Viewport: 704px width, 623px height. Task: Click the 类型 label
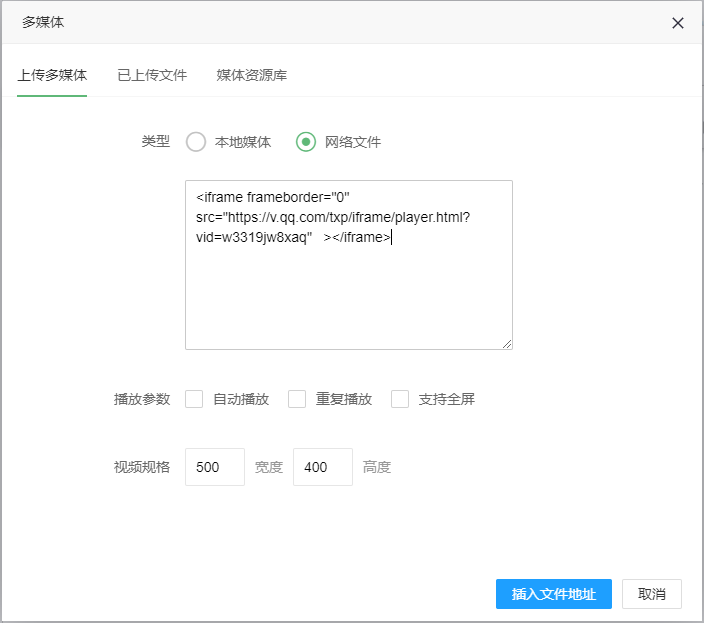tap(155, 141)
